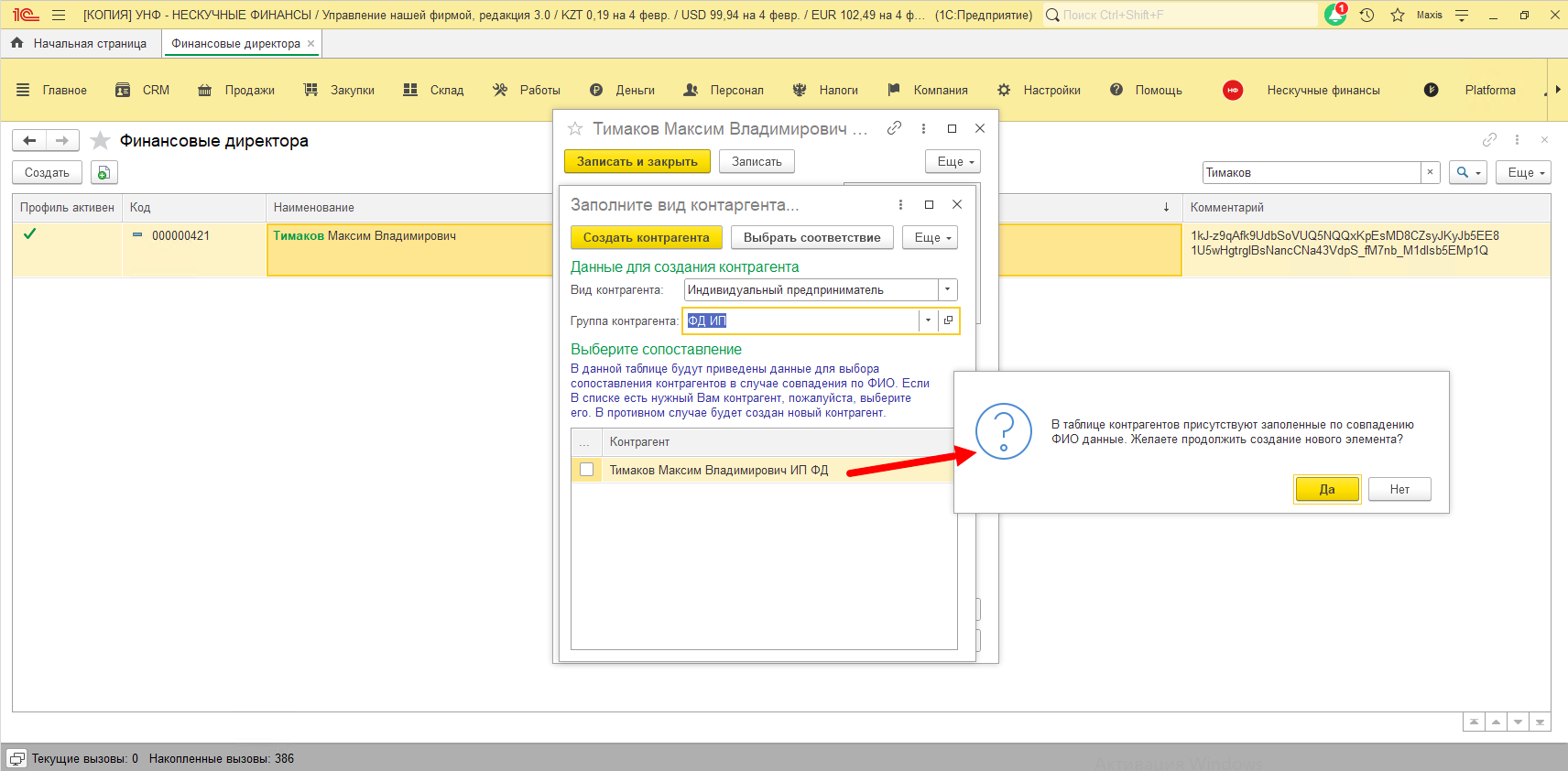Click the copy link icon in Тимаков window
Viewport: 1568px width, 771px height.
pos(894,128)
